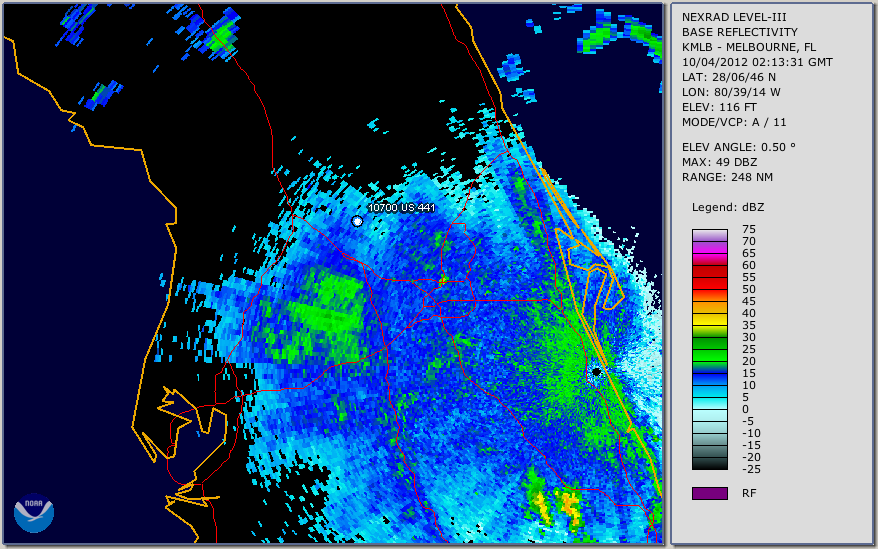Click the "10700 US 441" map label
The height and width of the screenshot is (549, 878).
click(x=401, y=207)
